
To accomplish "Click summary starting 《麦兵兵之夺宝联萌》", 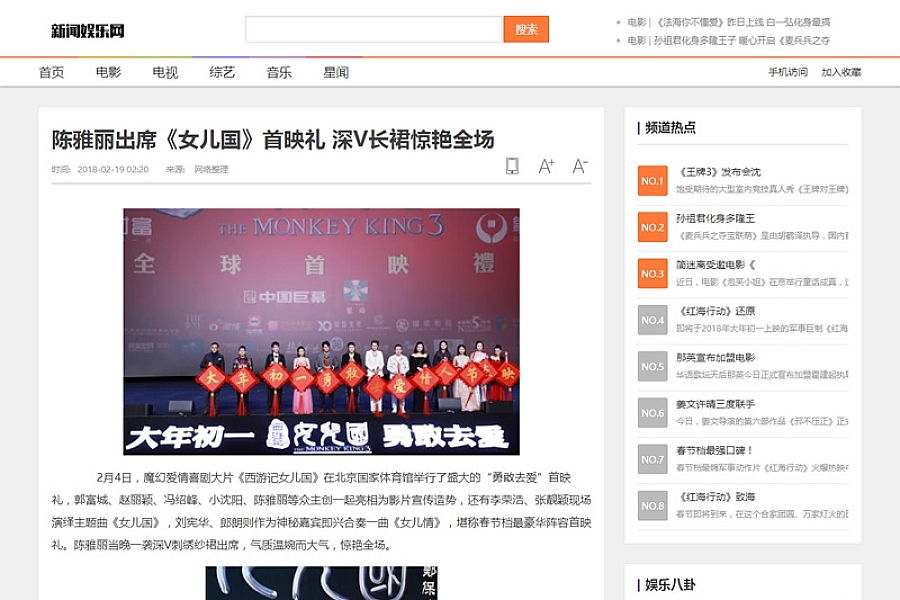I will tap(762, 235).
